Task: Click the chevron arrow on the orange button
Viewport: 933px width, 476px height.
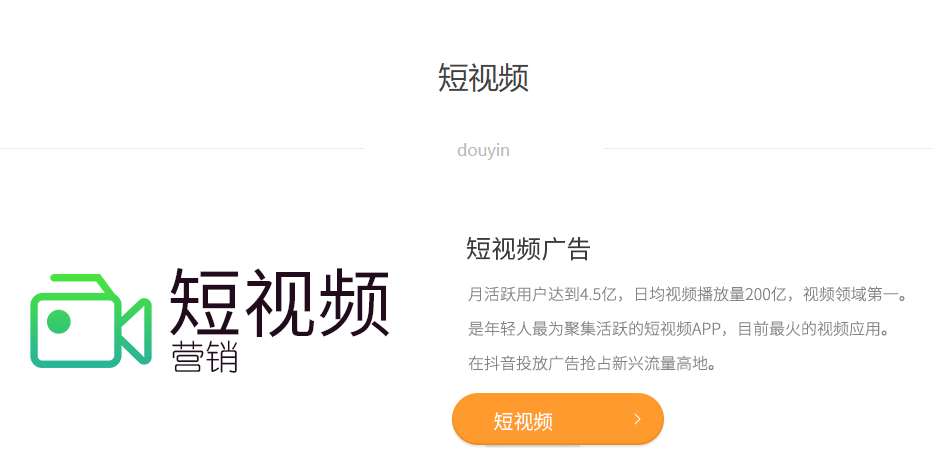Action: (637, 419)
